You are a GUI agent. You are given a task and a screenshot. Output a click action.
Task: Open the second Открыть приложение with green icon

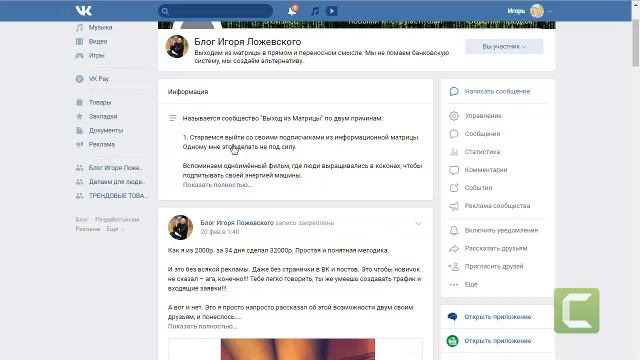(498, 341)
